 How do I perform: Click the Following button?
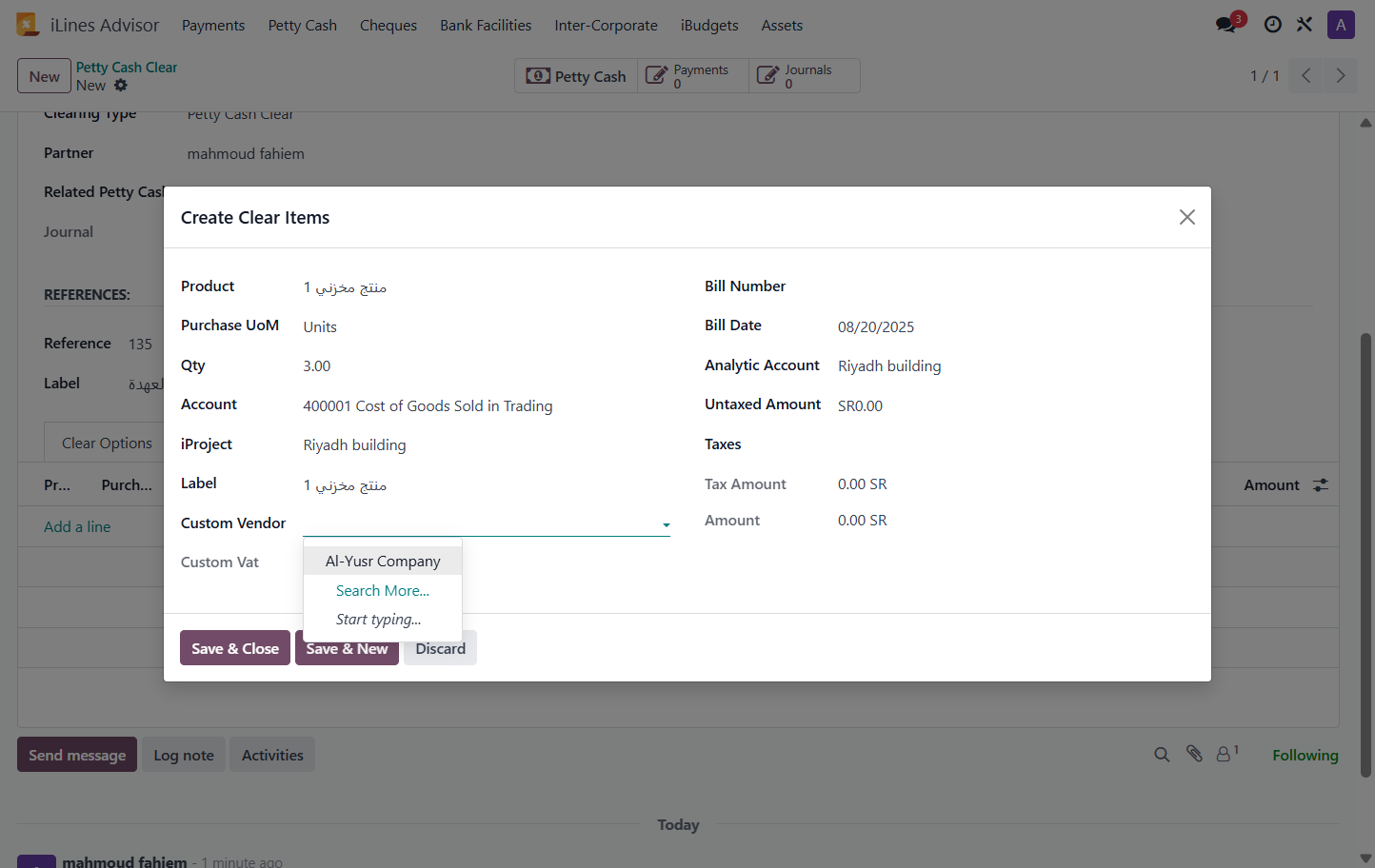tap(1305, 755)
